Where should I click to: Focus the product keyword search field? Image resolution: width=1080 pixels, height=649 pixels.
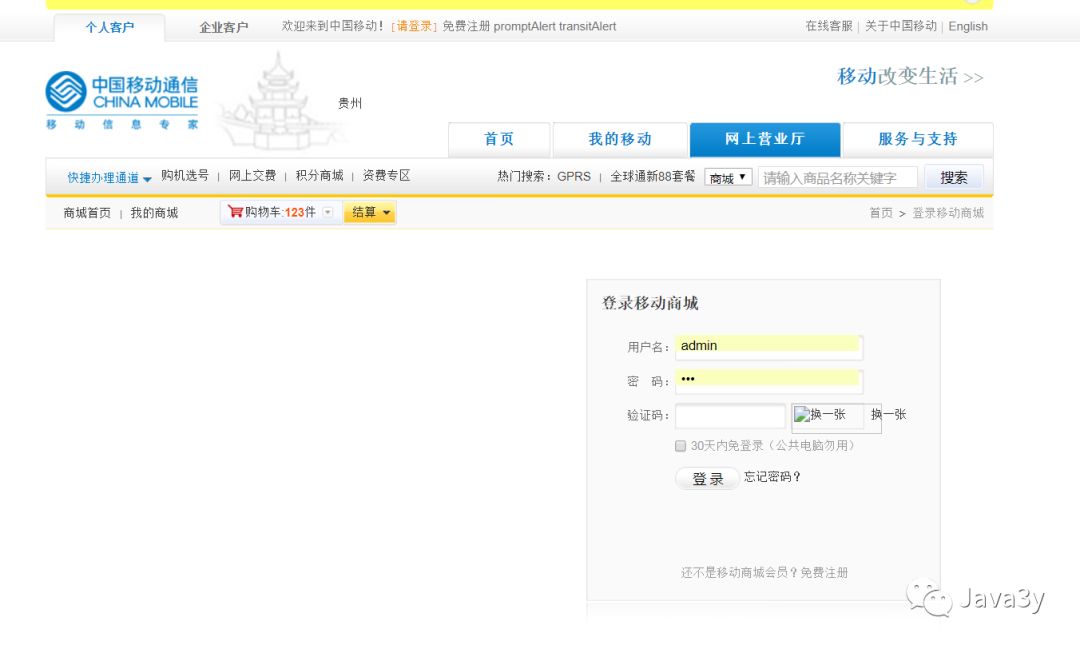click(838, 178)
